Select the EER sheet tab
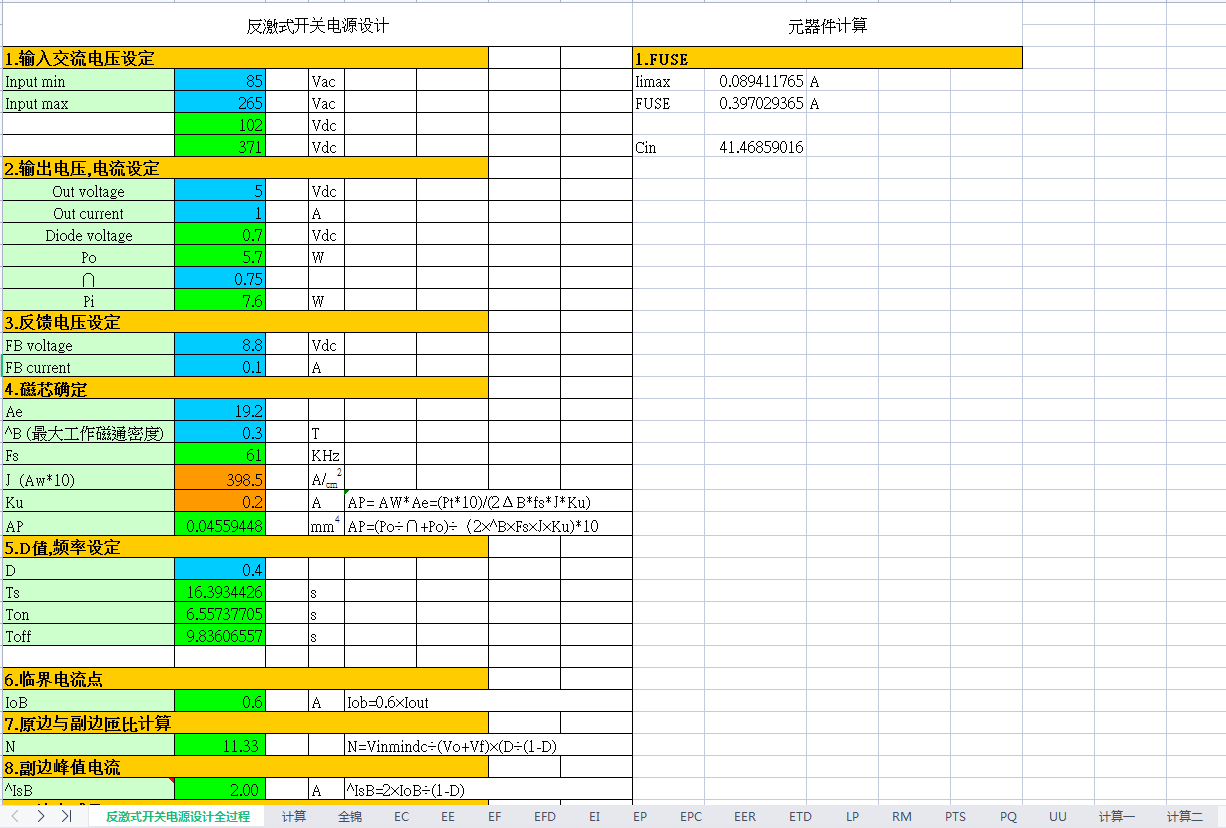Image resolution: width=1226 pixels, height=828 pixels. [x=744, y=816]
